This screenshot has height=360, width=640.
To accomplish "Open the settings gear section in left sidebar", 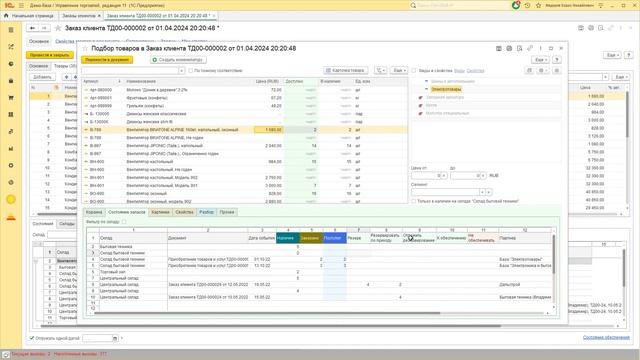I will pos(11,165).
